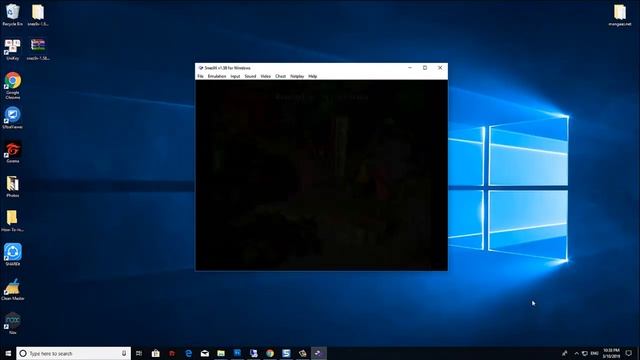This screenshot has width=640, height=360.
Task: Select the snes9x folder icon beside Recycle Bin
Action: [38, 15]
